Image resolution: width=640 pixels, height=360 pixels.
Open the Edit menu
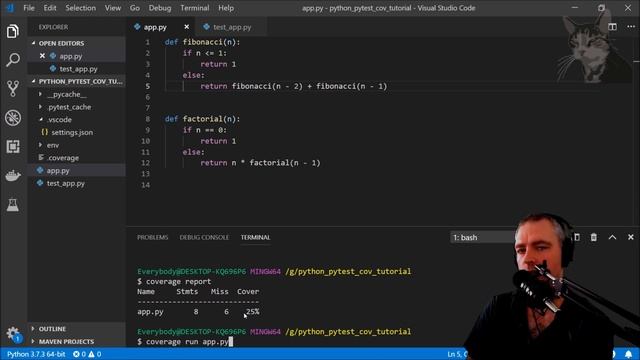coord(50,8)
